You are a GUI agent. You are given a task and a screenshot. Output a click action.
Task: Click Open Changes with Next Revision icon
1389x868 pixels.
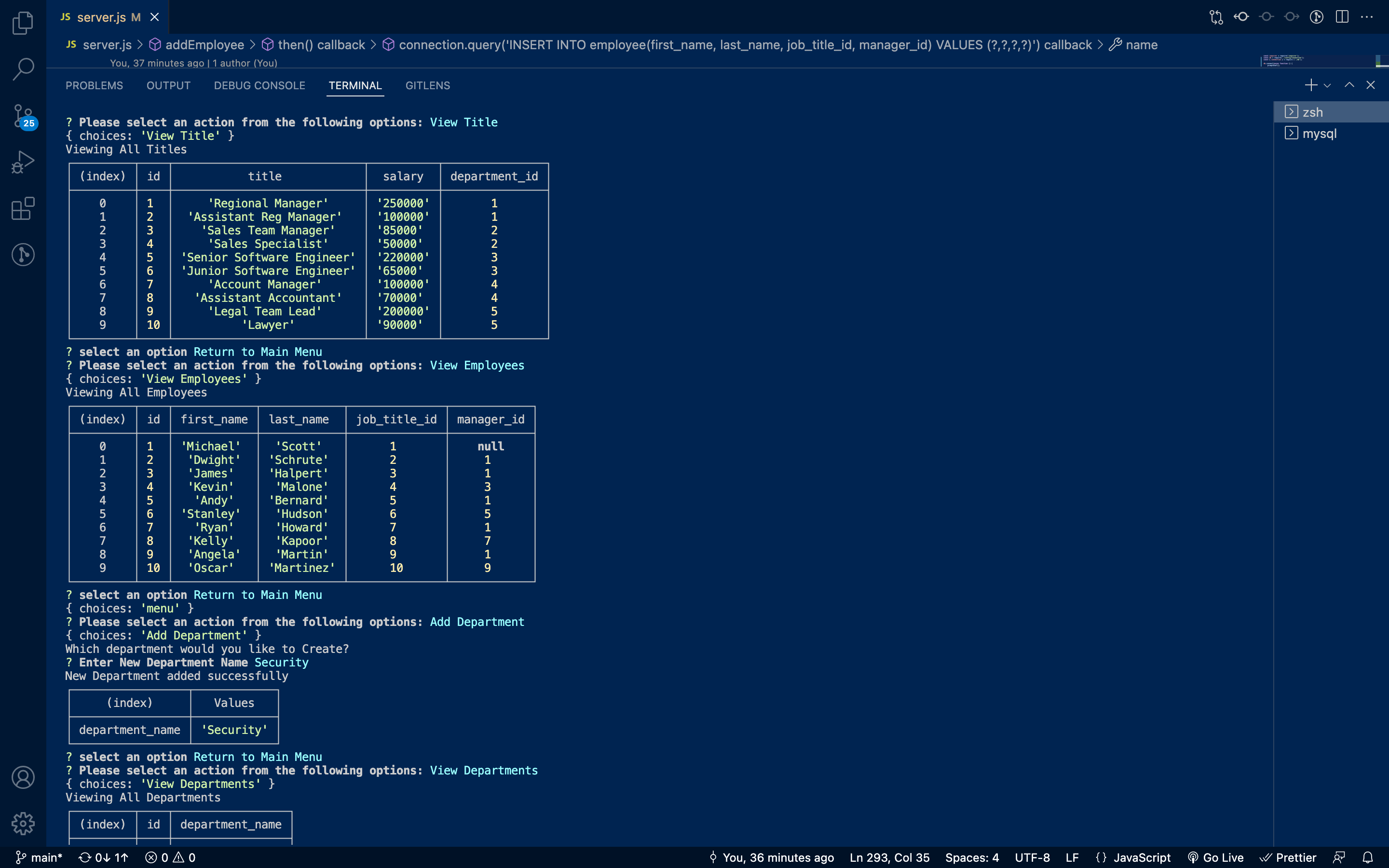pos(1292,17)
